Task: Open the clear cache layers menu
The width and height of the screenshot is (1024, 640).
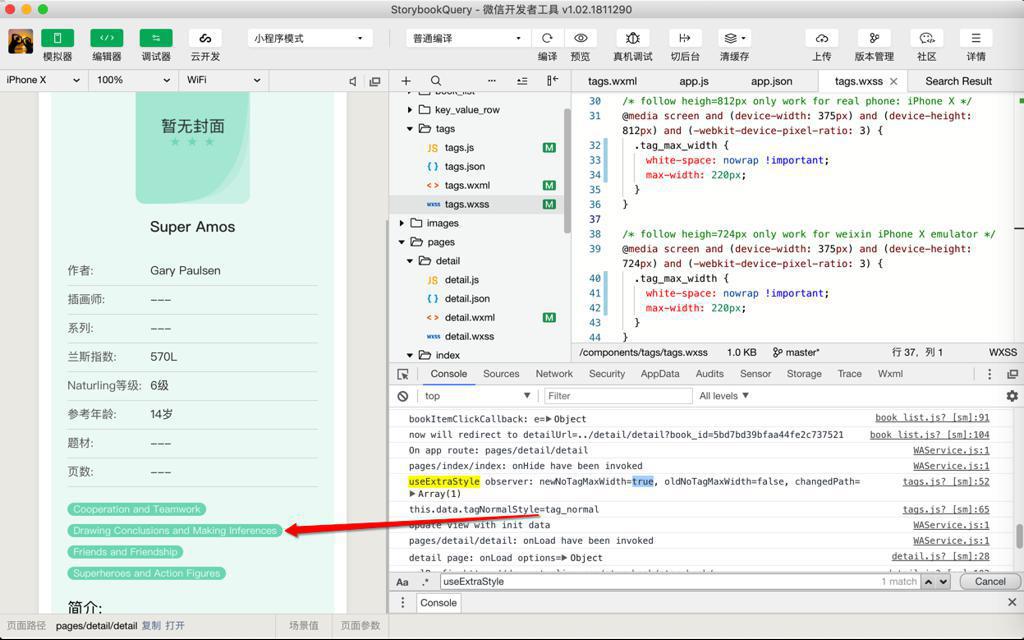Action: pyautogui.click(x=735, y=38)
